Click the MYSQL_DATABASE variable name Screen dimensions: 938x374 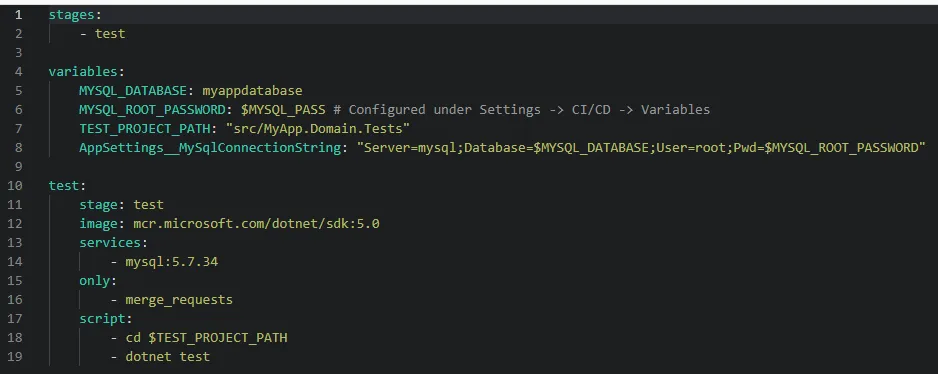click(x=133, y=91)
